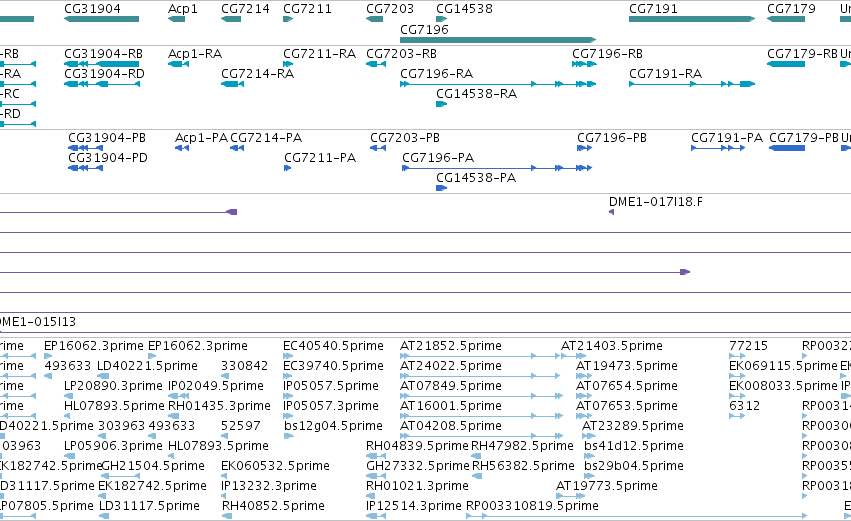
Task: Select EST AT16001.5prime
Action: coord(450,406)
